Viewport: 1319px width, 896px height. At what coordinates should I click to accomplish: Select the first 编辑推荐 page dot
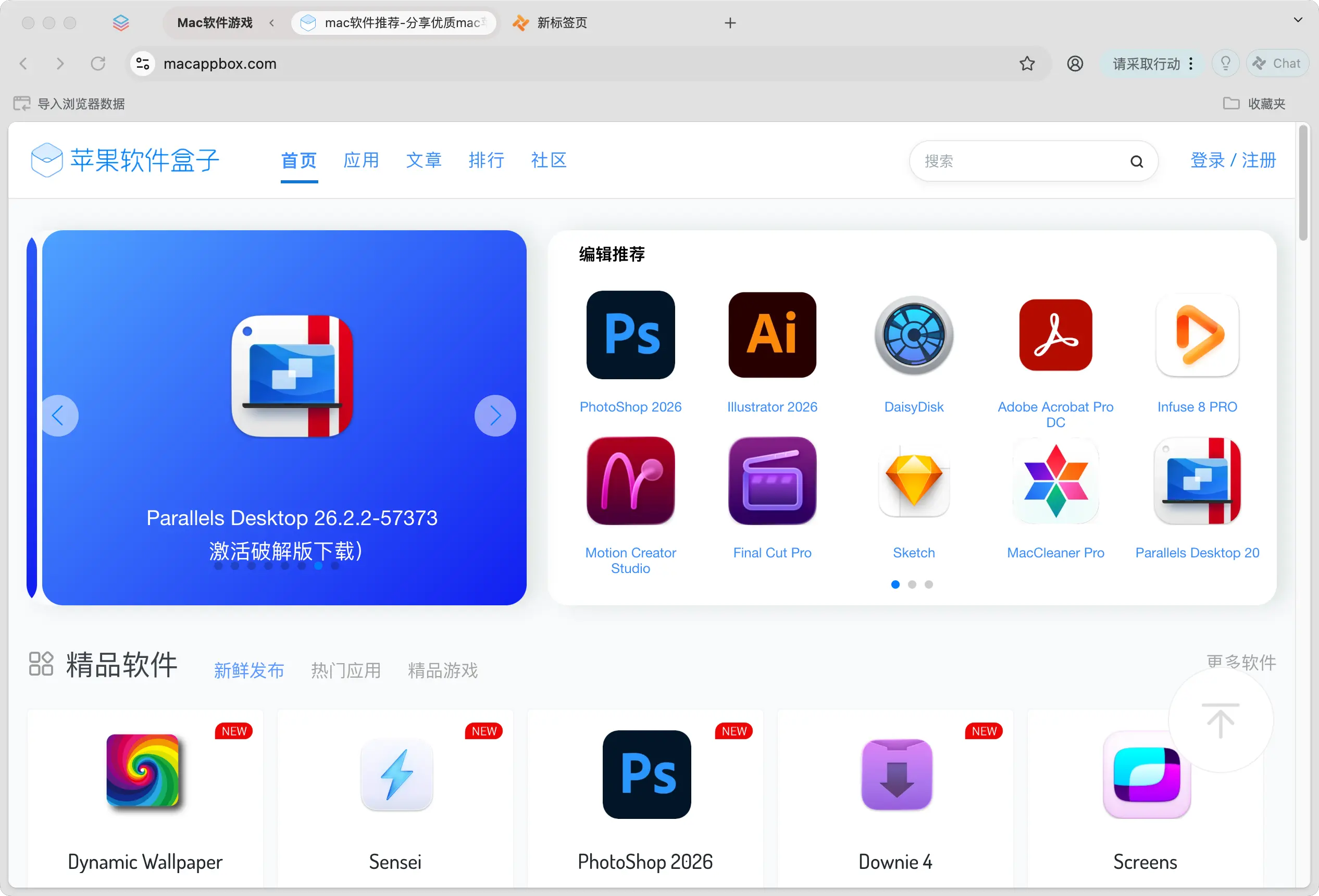click(895, 584)
